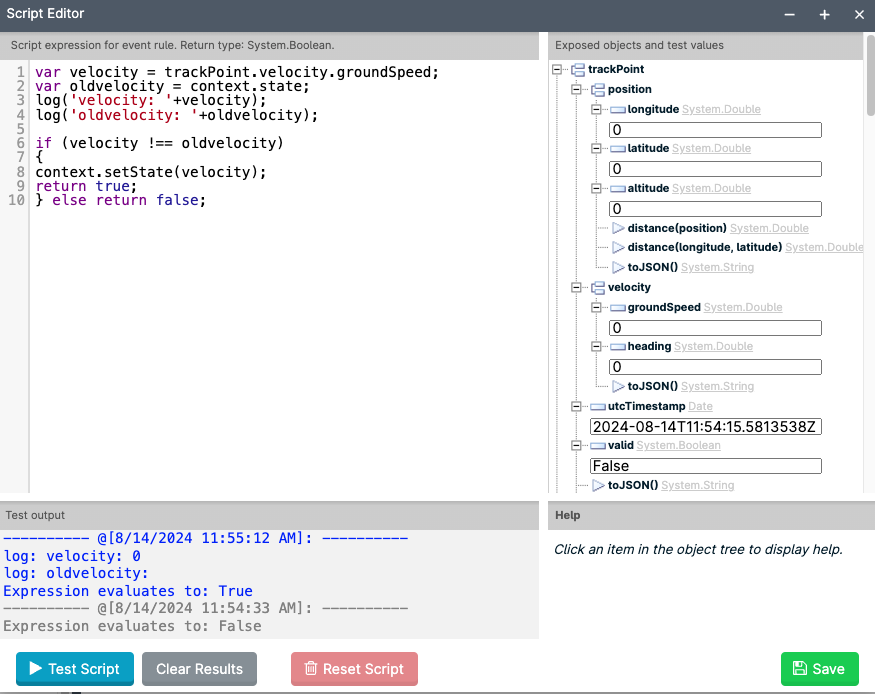Screen dimensions: 875x694
Task: Click System.Double type link next to longitude
Action: click(721, 109)
